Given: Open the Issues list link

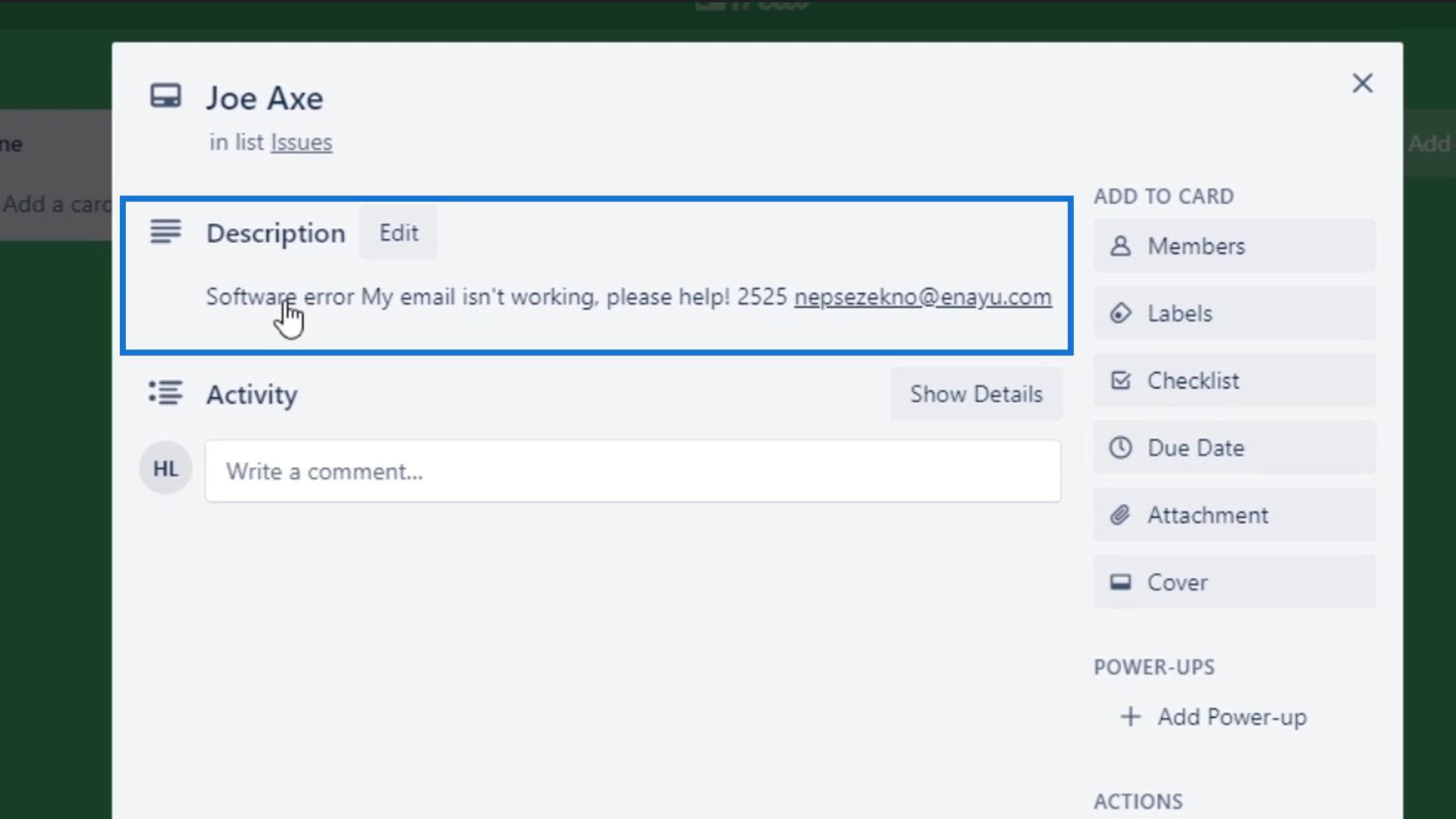Looking at the screenshot, I should 301,143.
